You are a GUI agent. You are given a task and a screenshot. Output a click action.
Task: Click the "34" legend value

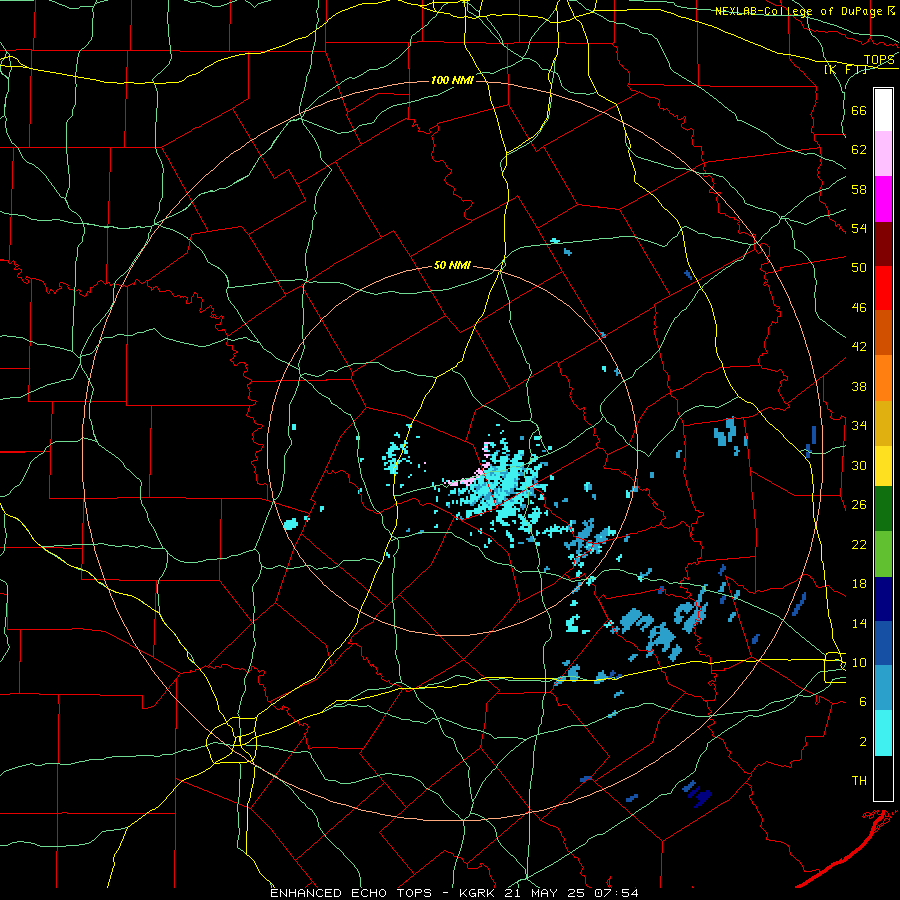[x=859, y=426]
